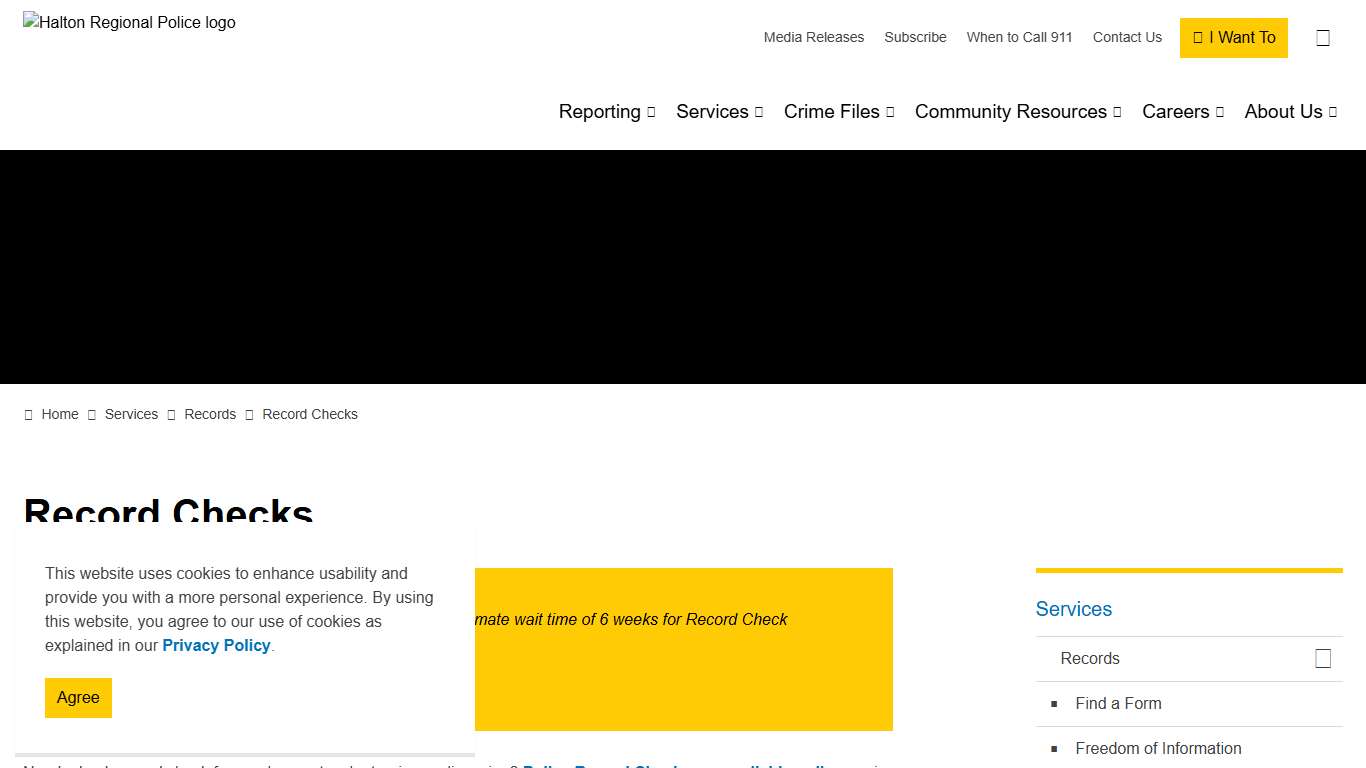
Task: Open the Crime Files dropdown
Action: (x=838, y=112)
